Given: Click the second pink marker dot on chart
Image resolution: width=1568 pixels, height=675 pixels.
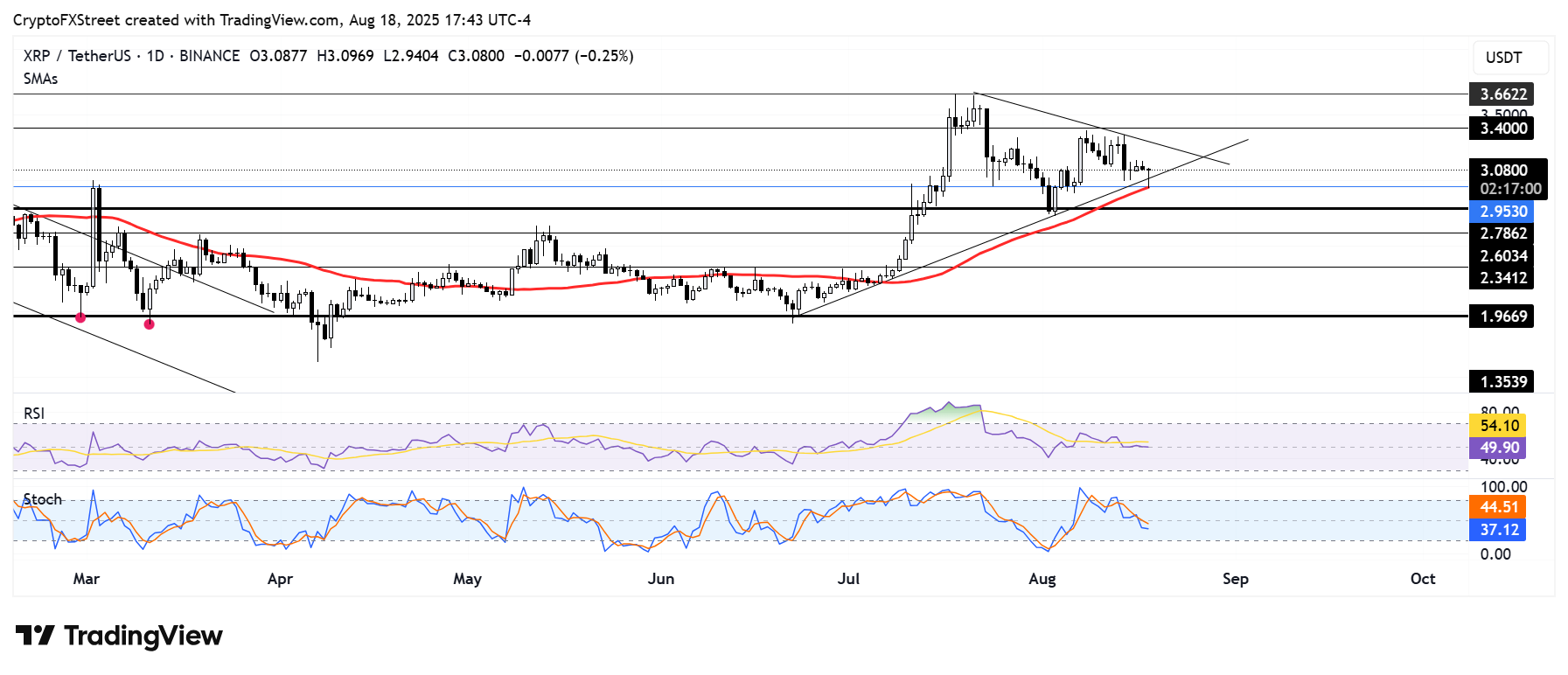Looking at the screenshot, I should pos(150,324).
